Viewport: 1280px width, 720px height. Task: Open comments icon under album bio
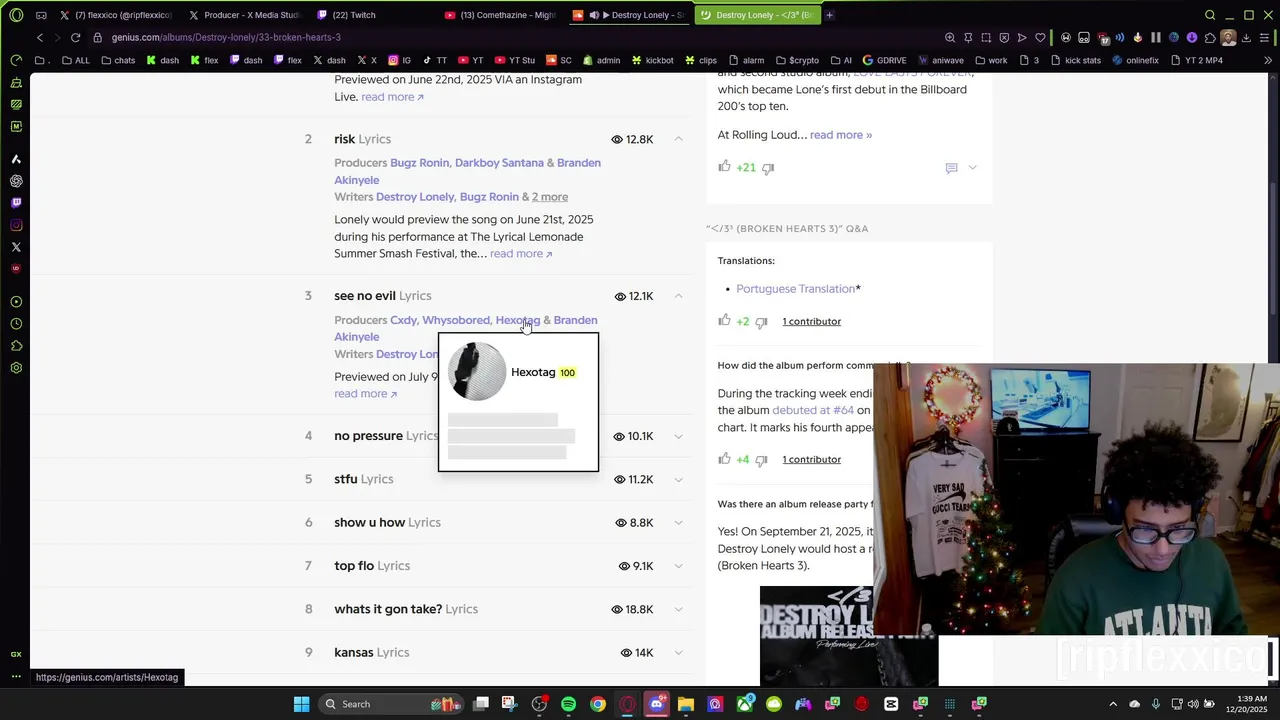[951, 168]
